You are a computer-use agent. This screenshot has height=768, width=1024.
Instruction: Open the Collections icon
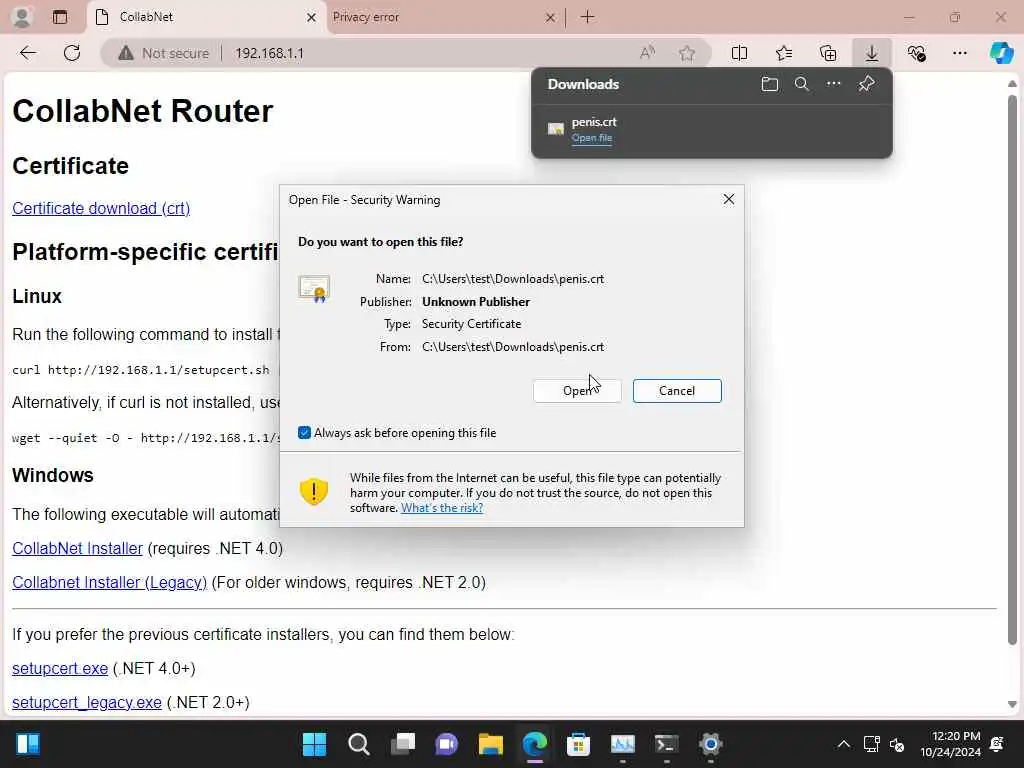828,53
